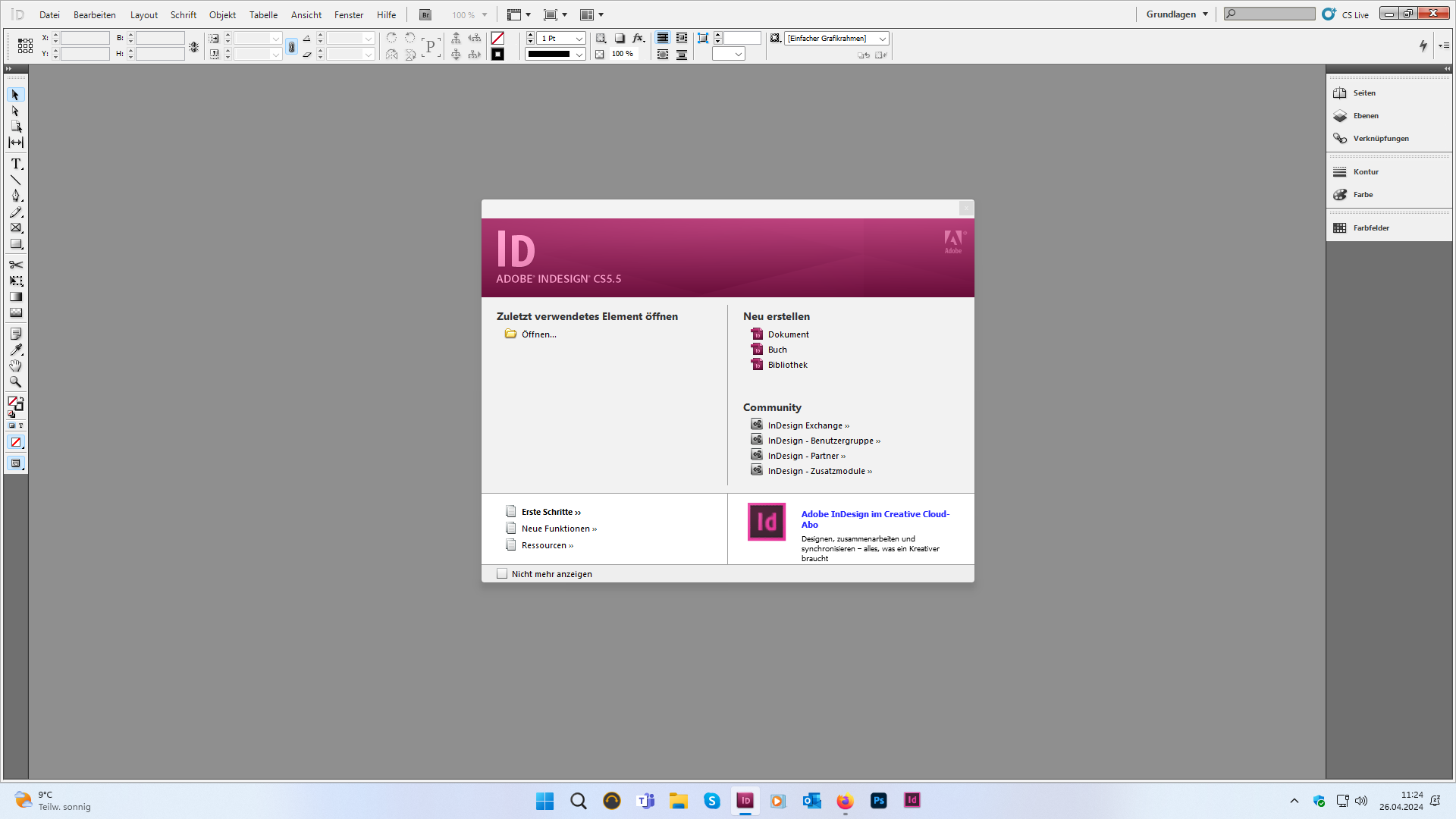Open the stroke style dropdown
This screenshot has width=1456, height=819.
pos(579,54)
